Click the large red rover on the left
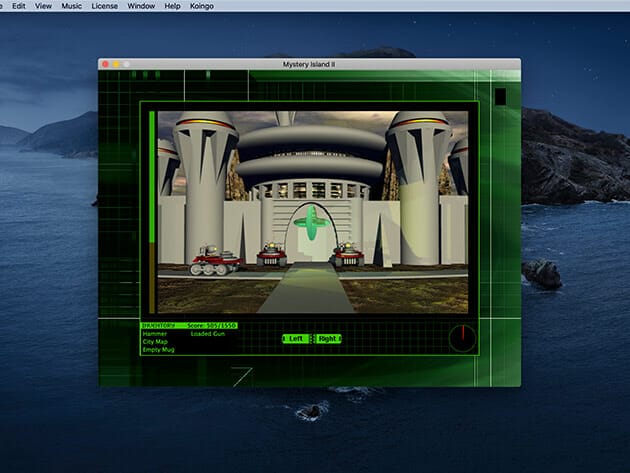 (210, 258)
